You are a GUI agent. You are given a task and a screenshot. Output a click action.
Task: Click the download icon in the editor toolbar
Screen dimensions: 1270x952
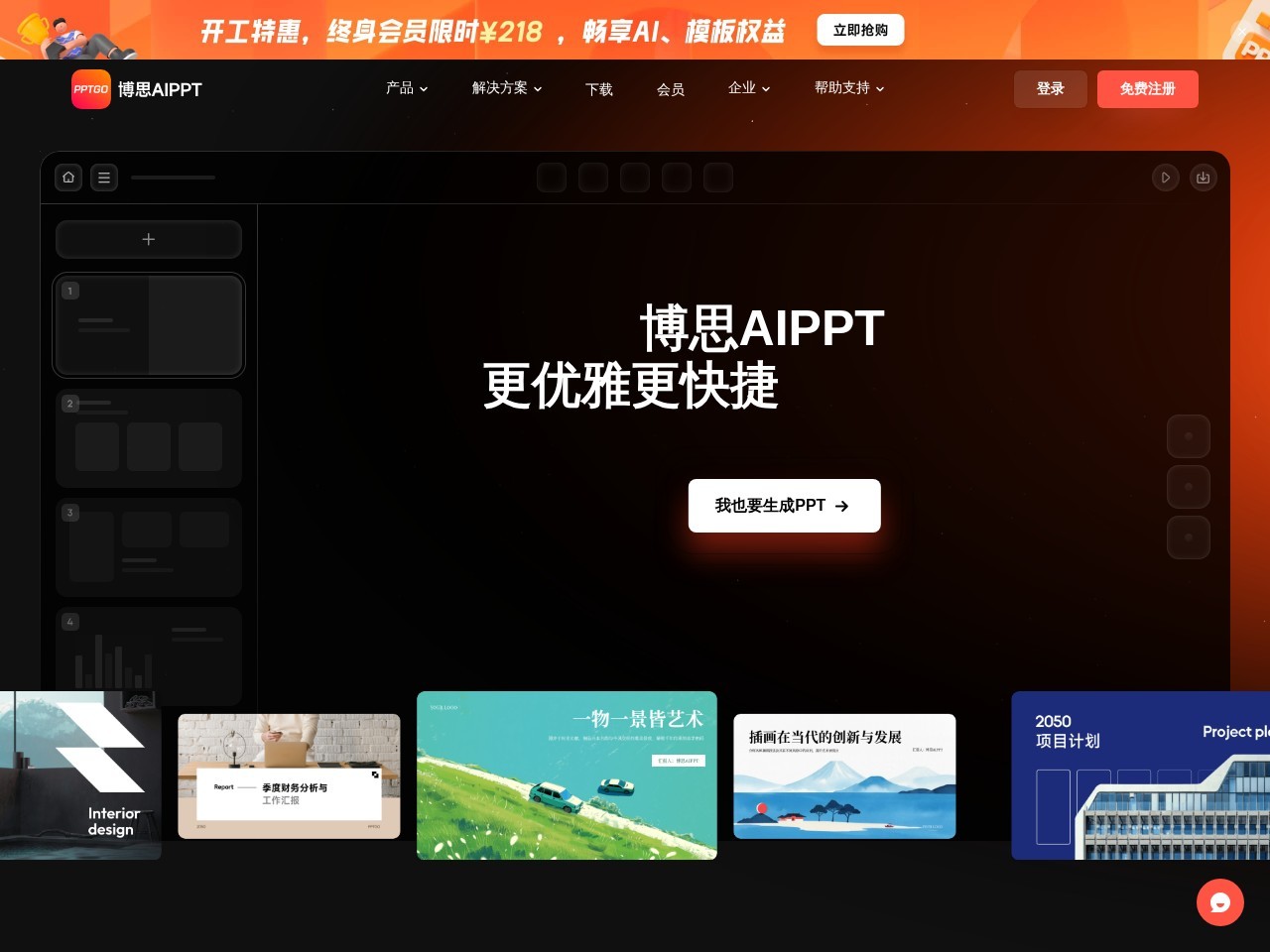[1204, 178]
